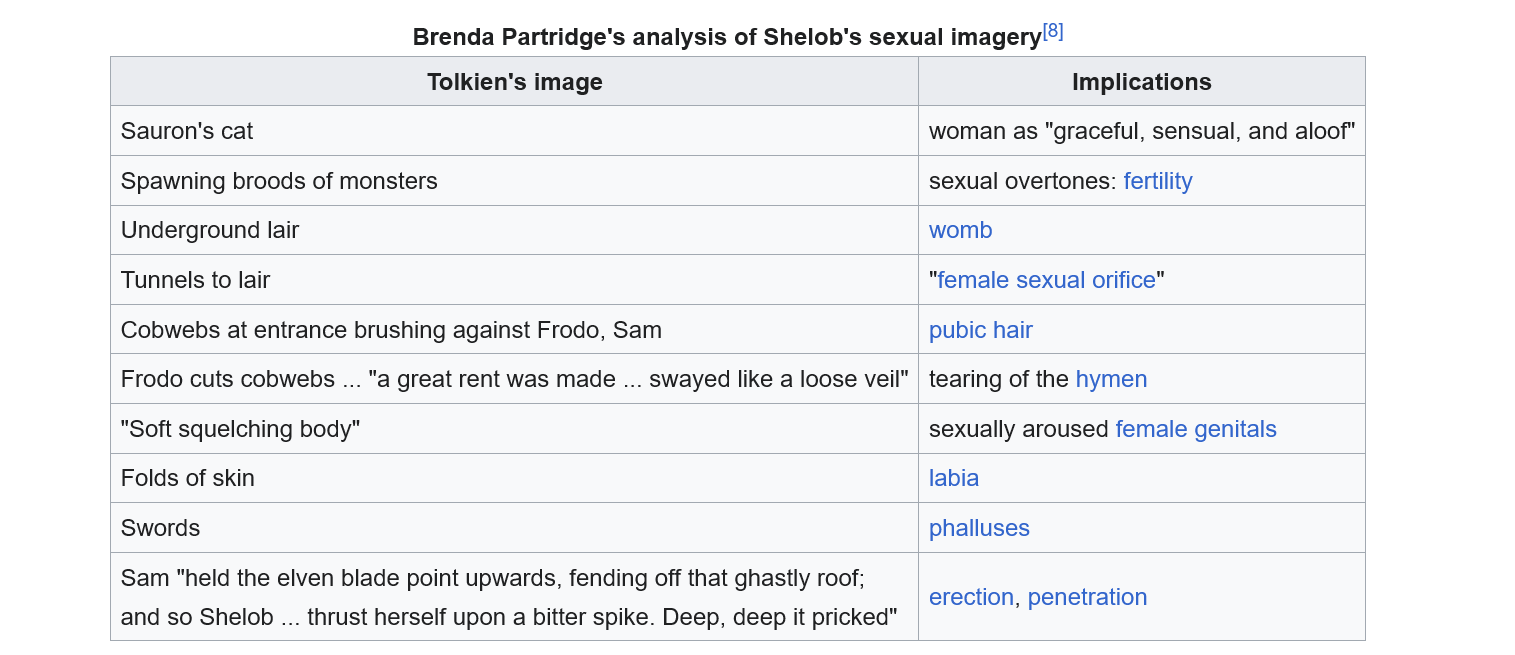This screenshot has width=1515, height=655.
Task: Click the 'female genitals' link
Action: point(1195,429)
